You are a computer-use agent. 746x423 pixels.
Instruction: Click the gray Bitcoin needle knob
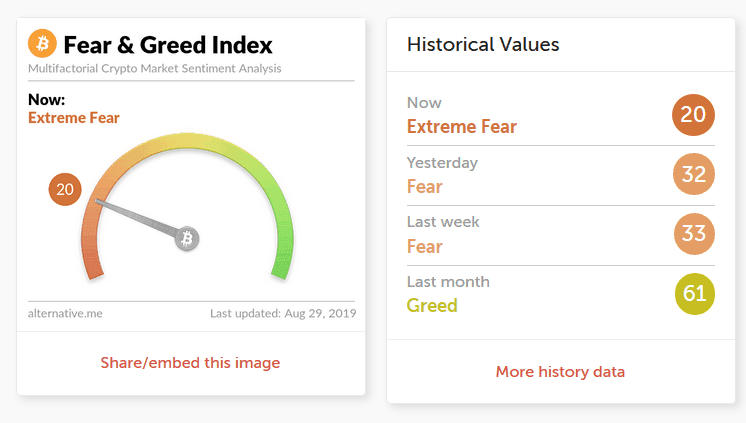(187, 239)
